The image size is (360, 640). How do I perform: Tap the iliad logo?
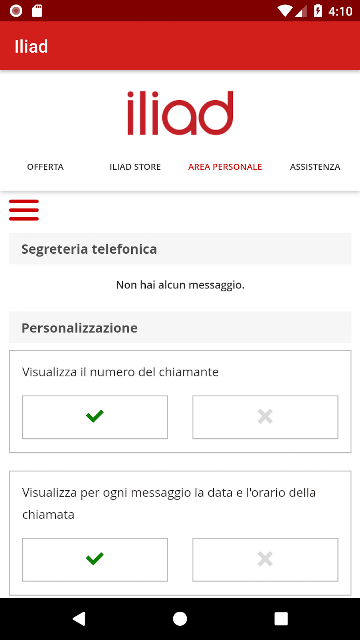pos(180,113)
